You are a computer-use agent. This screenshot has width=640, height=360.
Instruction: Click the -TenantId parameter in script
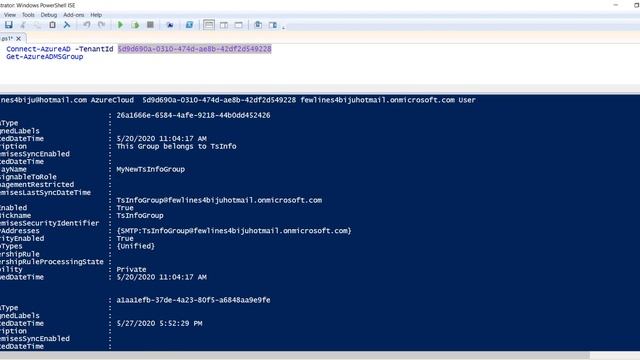pyautogui.click(x=94, y=49)
